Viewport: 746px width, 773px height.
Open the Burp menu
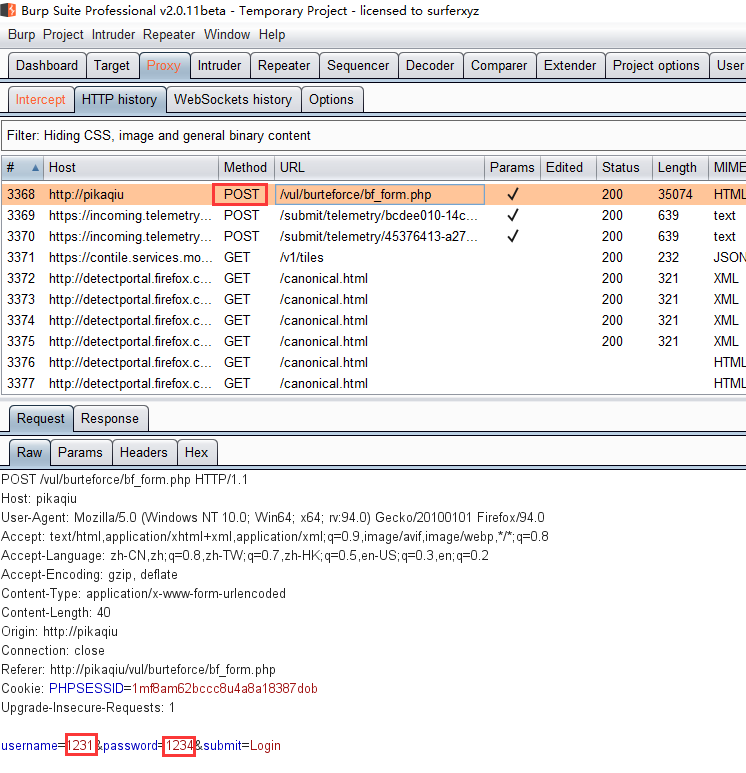(x=22, y=35)
